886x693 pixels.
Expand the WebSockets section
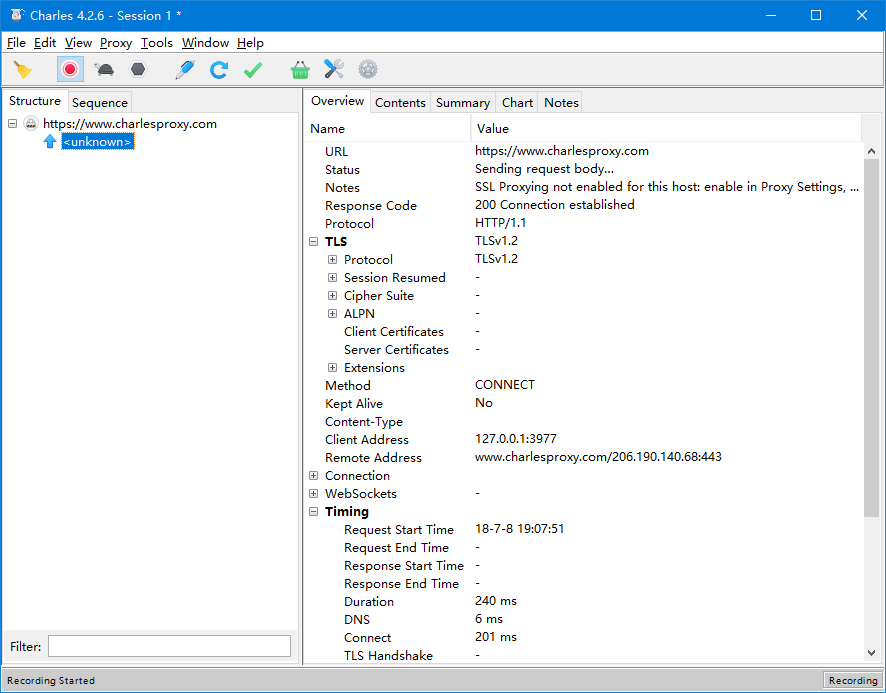[x=314, y=493]
